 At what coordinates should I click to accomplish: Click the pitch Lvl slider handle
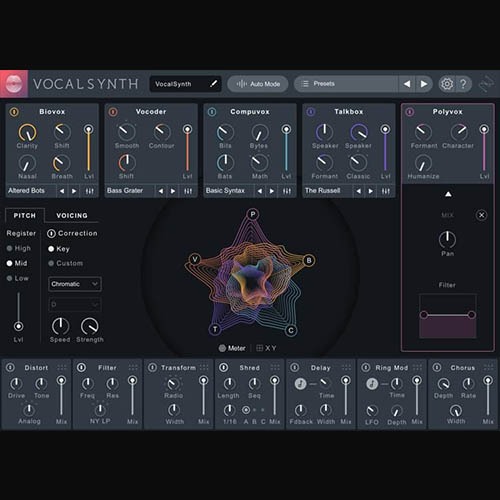pyautogui.click(x=18, y=326)
